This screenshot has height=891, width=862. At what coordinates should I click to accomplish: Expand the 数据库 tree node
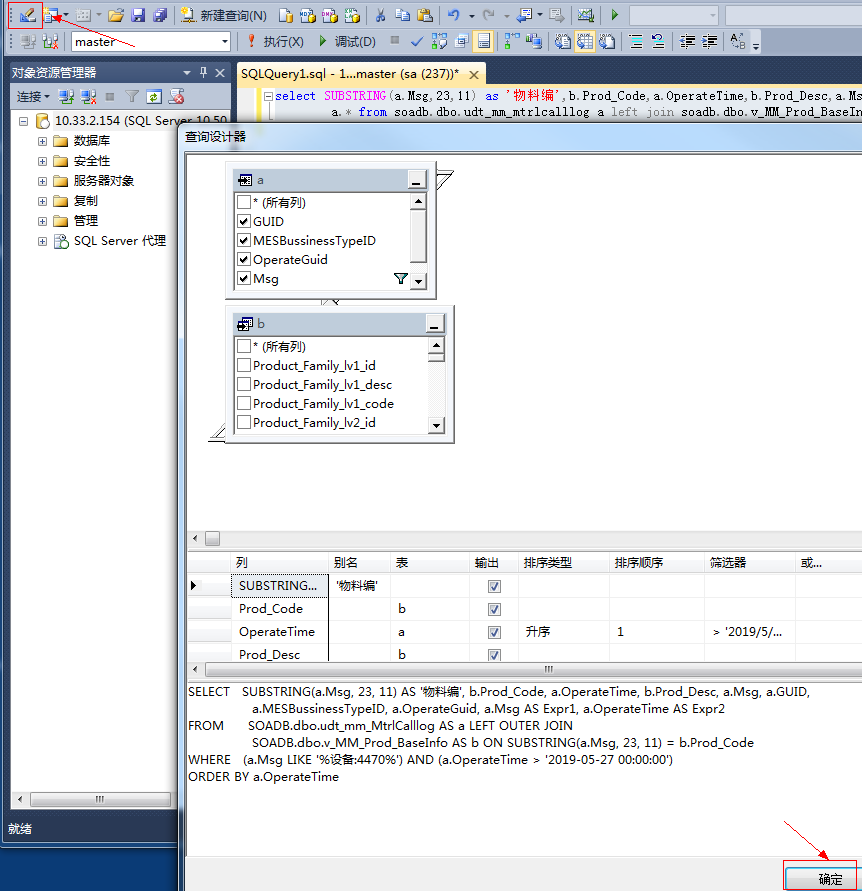[41, 140]
